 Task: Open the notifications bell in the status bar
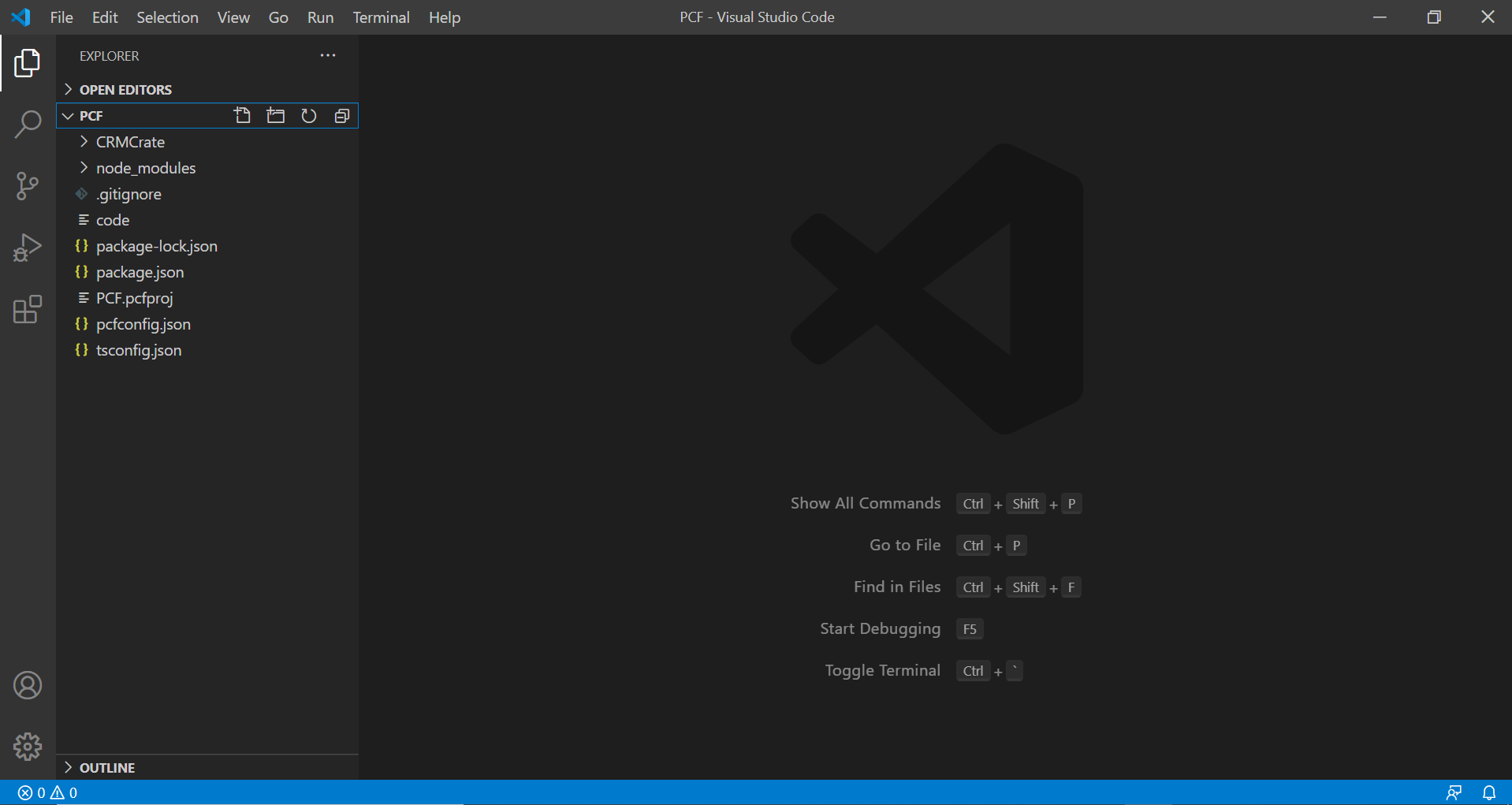click(1488, 792)
